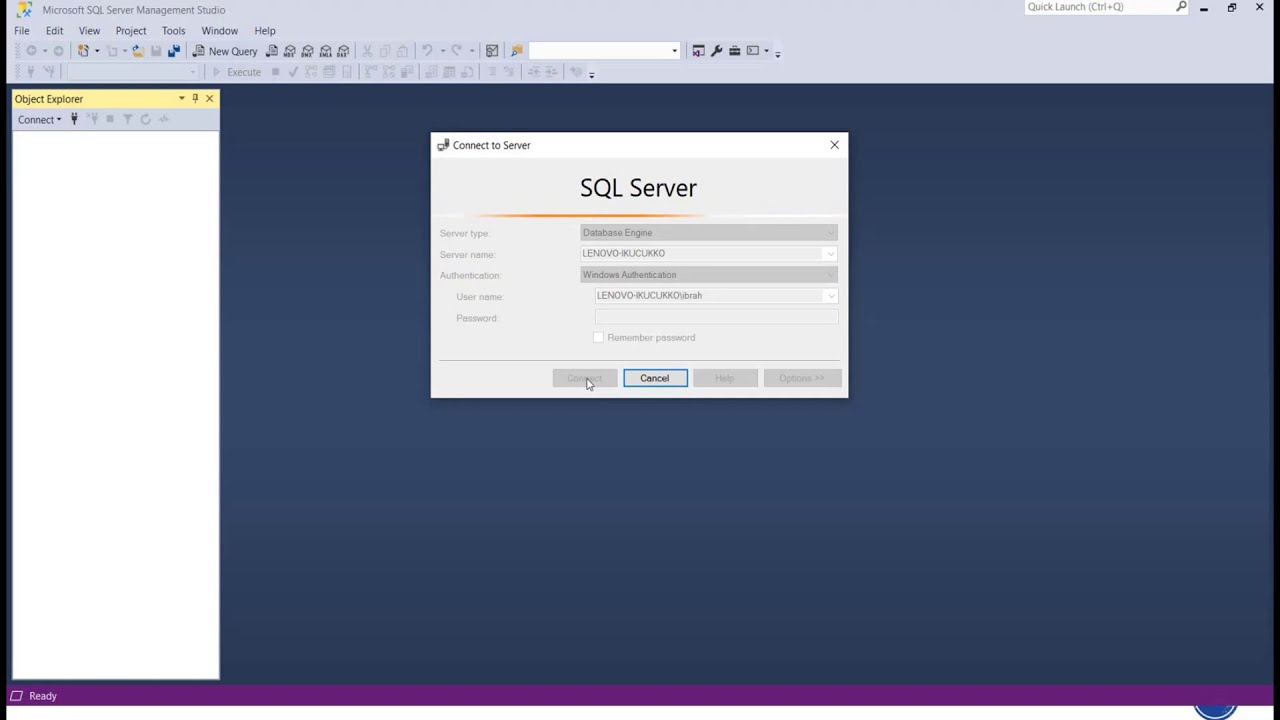Click the MDX query icon
The width and height of the screenshot is (1280, 720).
289,51
